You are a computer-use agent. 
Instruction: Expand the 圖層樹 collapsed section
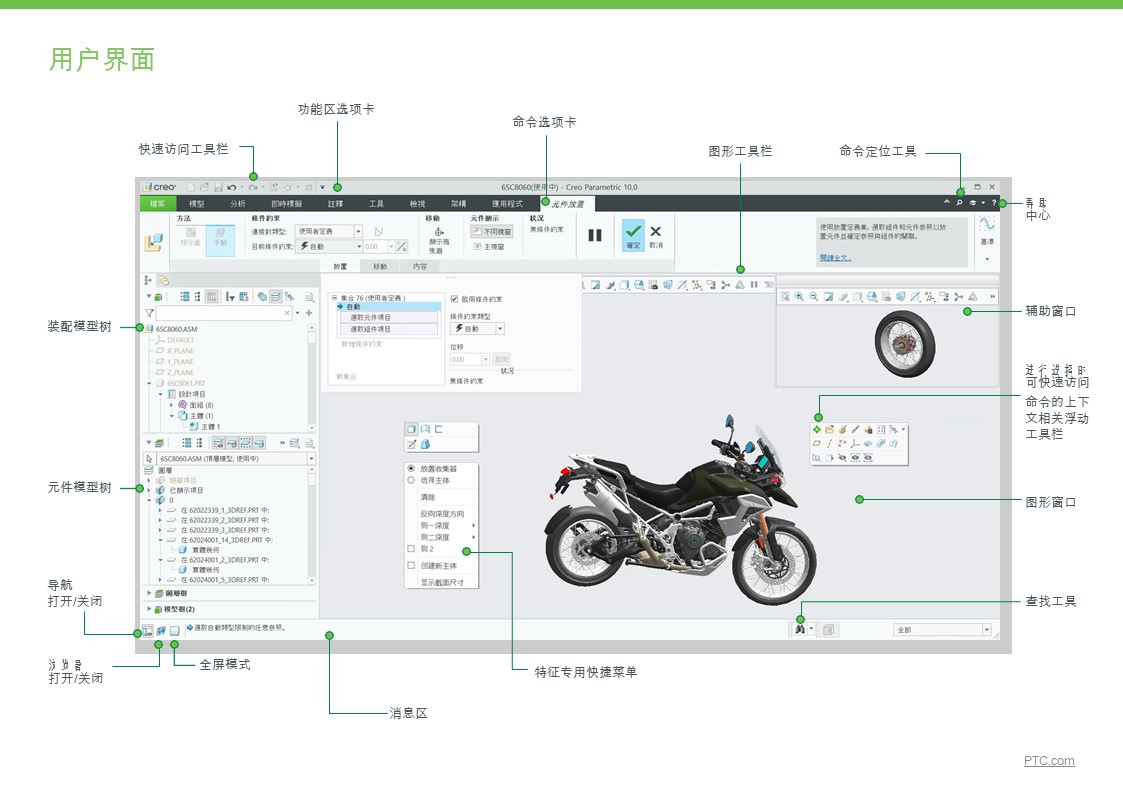click(x=149, y=593)
